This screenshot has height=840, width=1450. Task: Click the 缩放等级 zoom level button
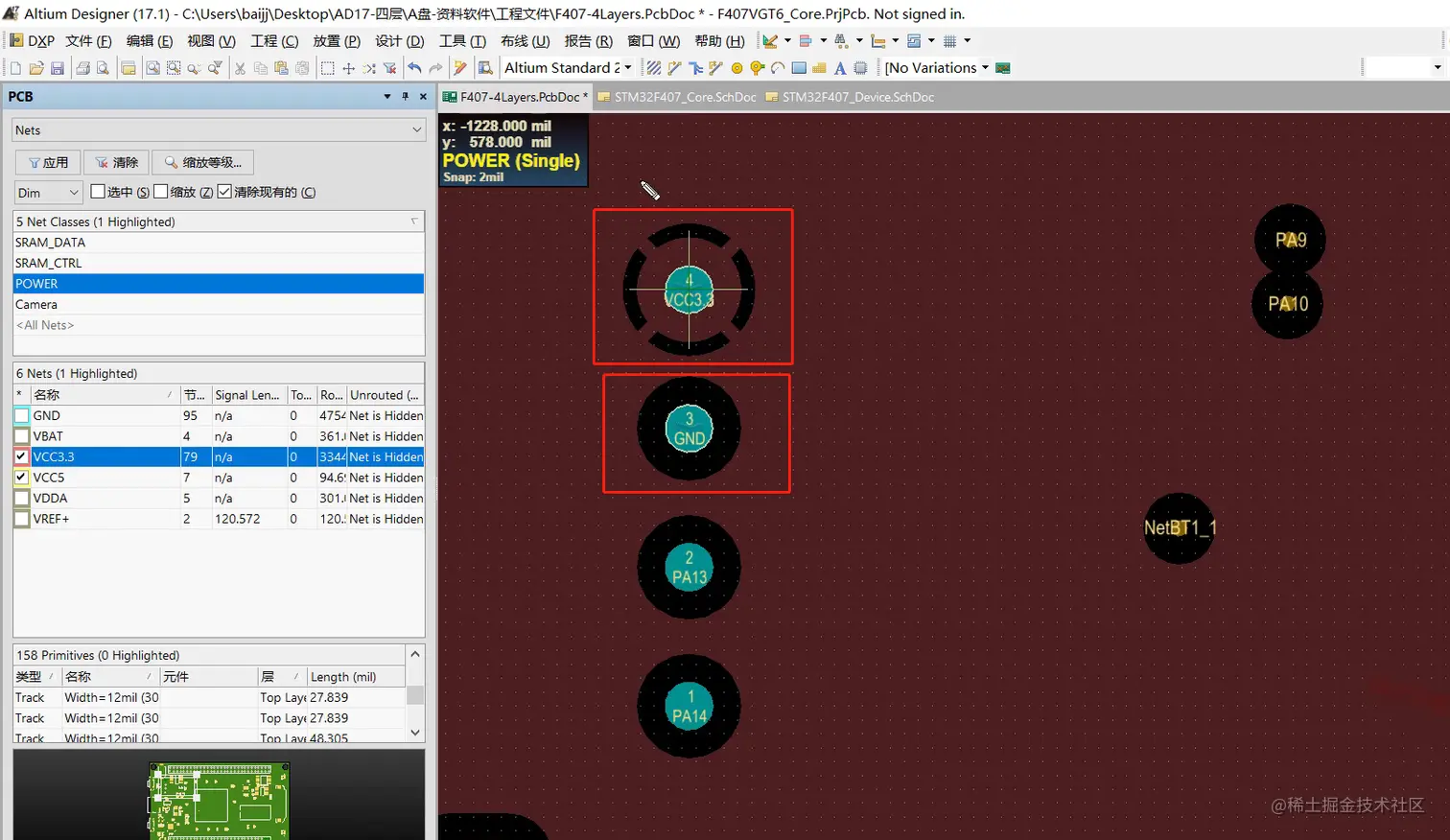(x=203, y=163)
